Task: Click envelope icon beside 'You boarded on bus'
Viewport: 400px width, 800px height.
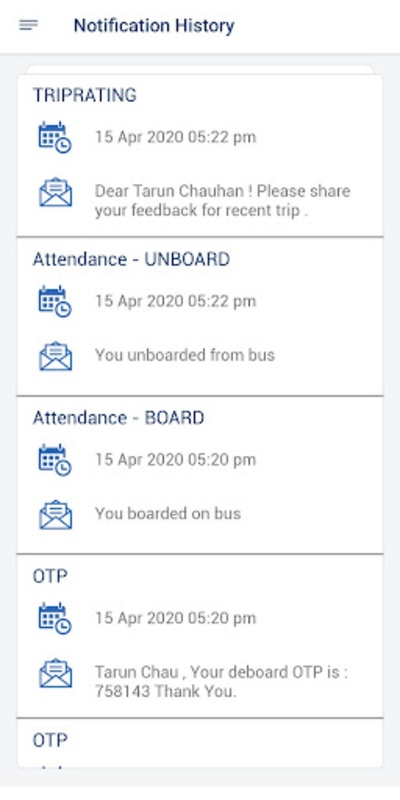Action: tap(56, 514)
